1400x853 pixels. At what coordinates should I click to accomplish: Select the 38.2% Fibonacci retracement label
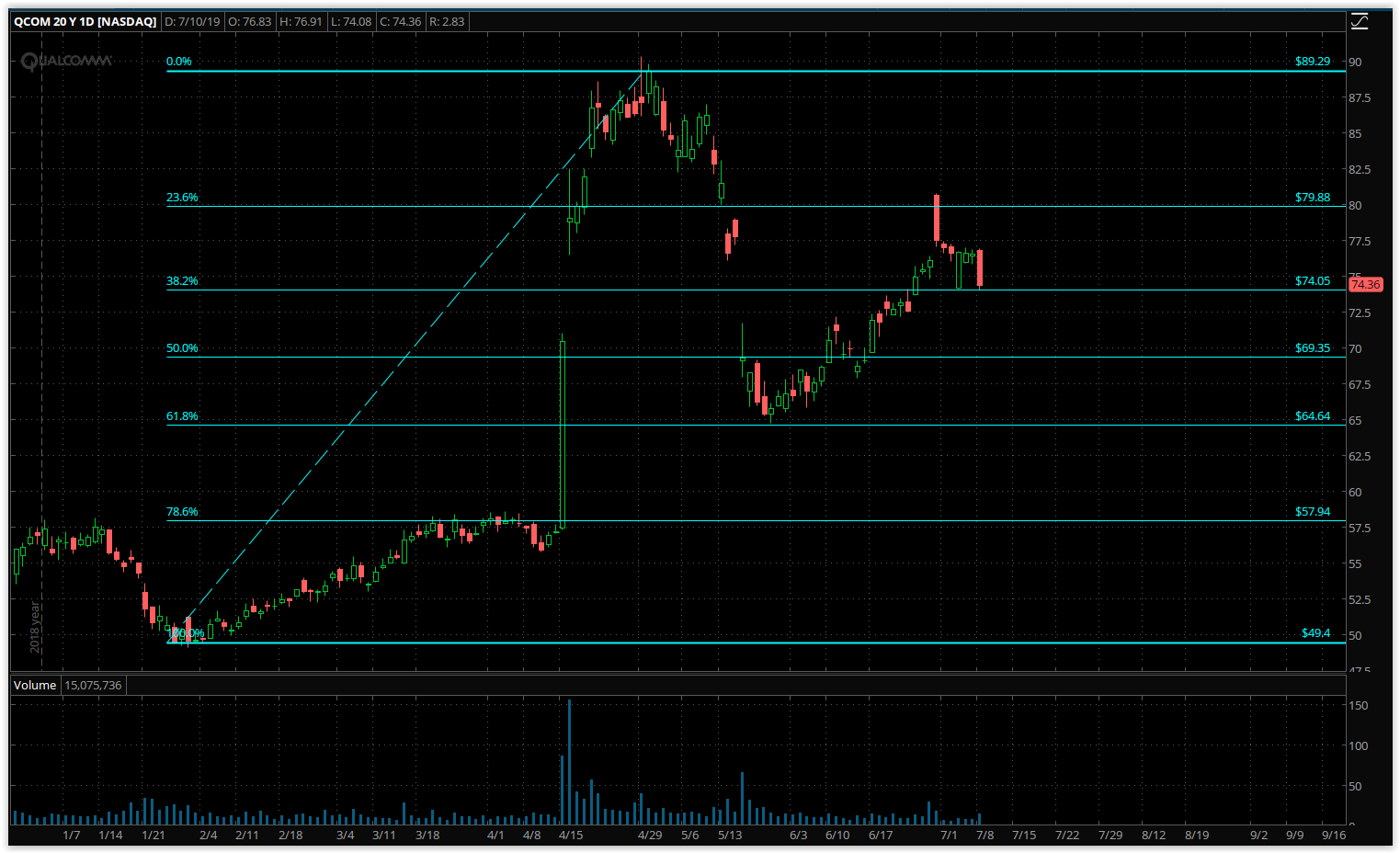pyautogui.click(x=182, y=281)
